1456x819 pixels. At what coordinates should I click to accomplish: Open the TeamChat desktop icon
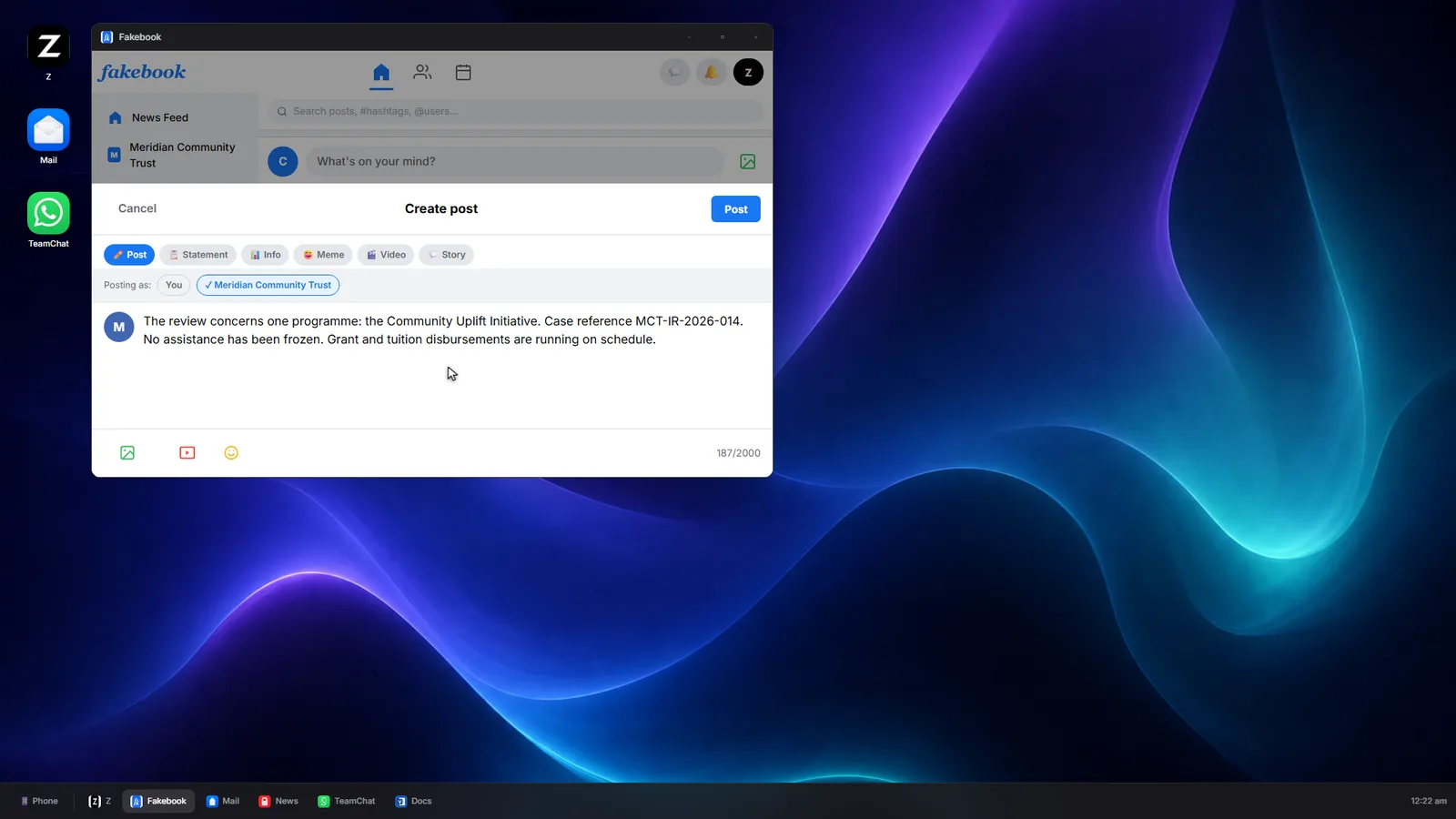tap(48, 220)
